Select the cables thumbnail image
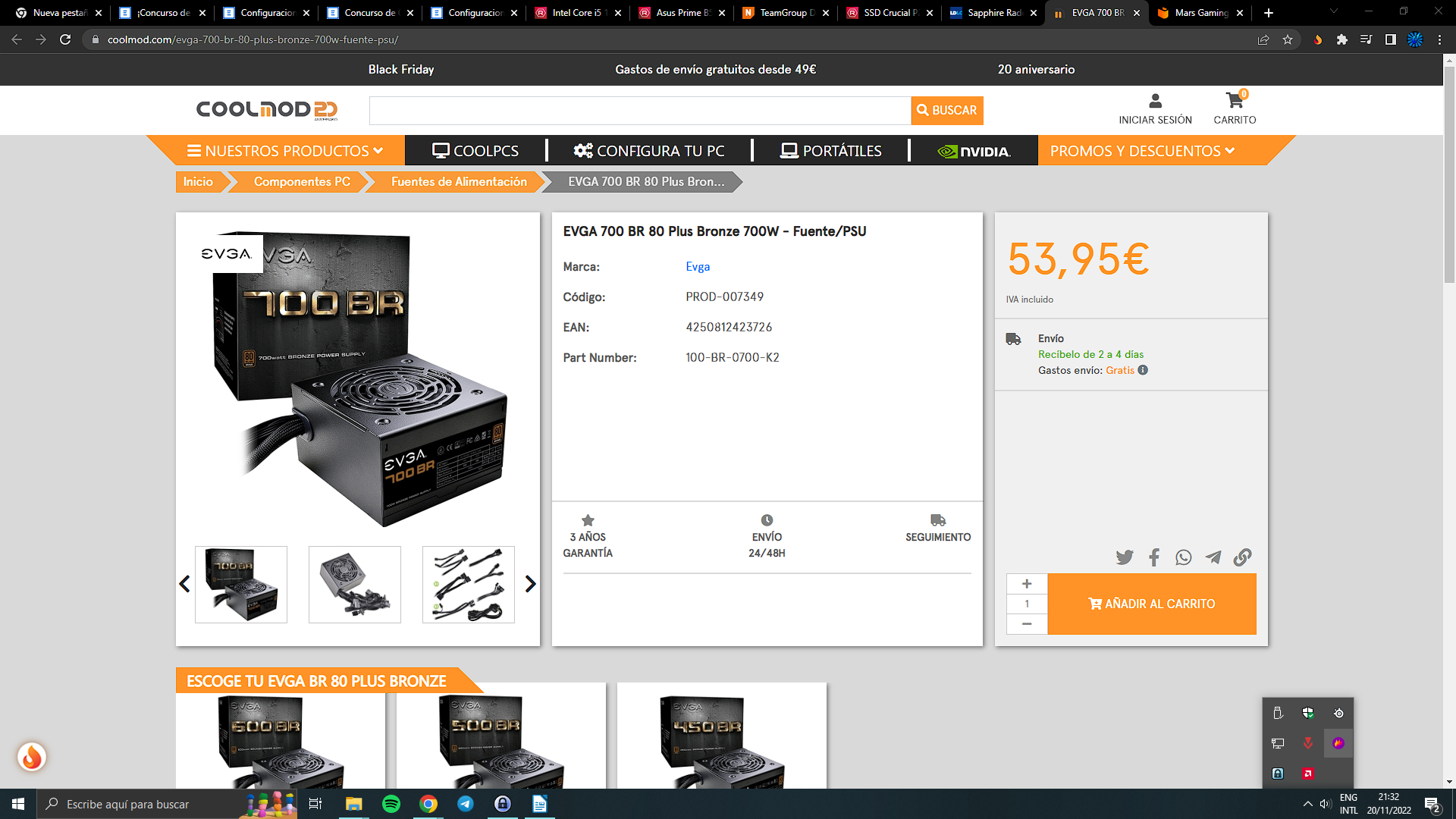 (468, 585)
